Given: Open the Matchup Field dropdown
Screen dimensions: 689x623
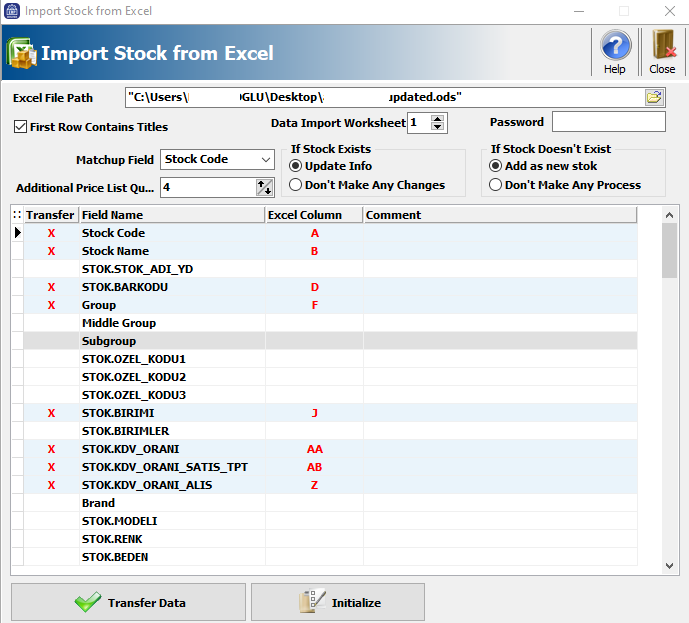Looking at the screenshot, I should [265, 159].
